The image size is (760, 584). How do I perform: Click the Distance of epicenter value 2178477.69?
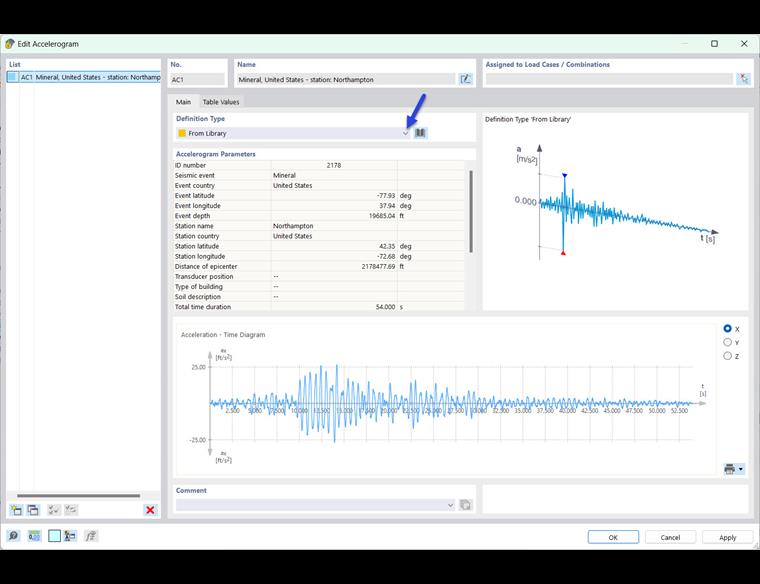pyautogui.click(x=379, y=267)
